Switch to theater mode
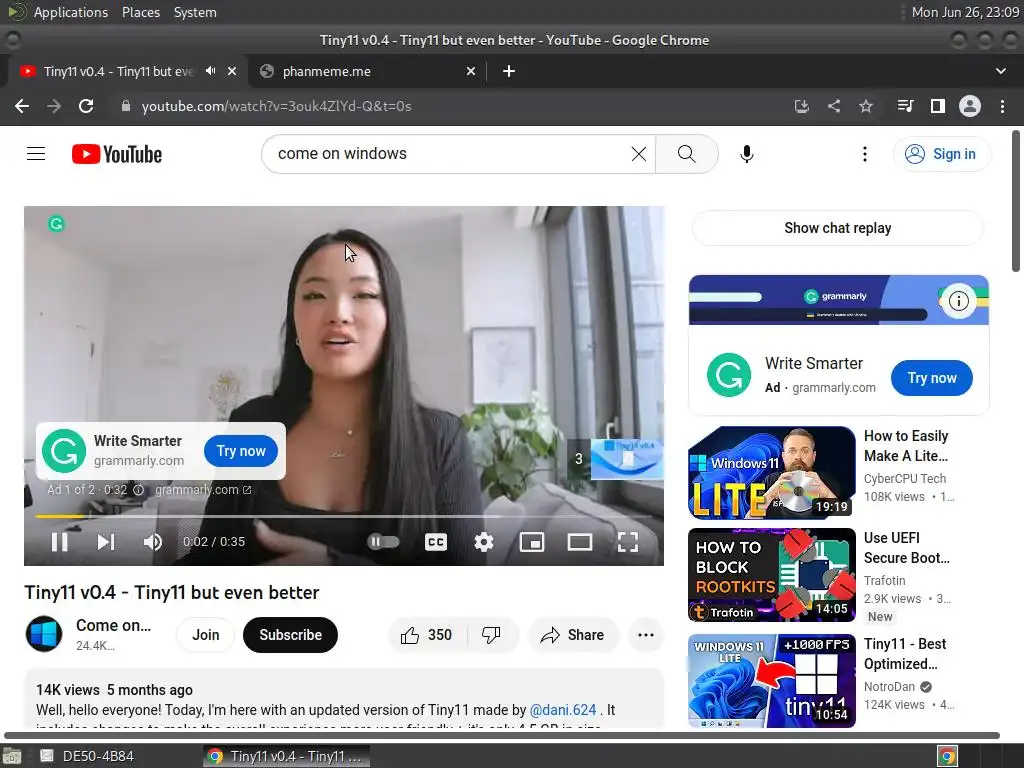This screenshot has height=768, width=1024. [x=580, y=542]
